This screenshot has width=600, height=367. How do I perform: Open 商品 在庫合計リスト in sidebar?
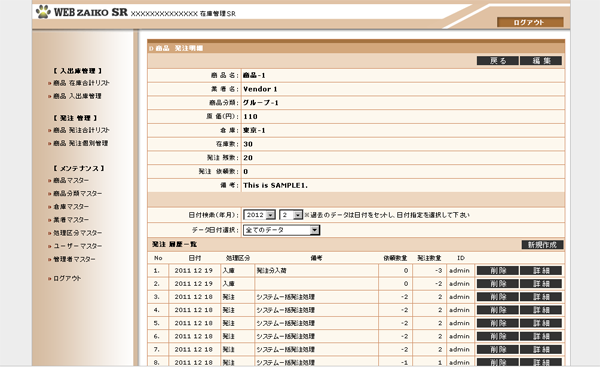(81, 83)
